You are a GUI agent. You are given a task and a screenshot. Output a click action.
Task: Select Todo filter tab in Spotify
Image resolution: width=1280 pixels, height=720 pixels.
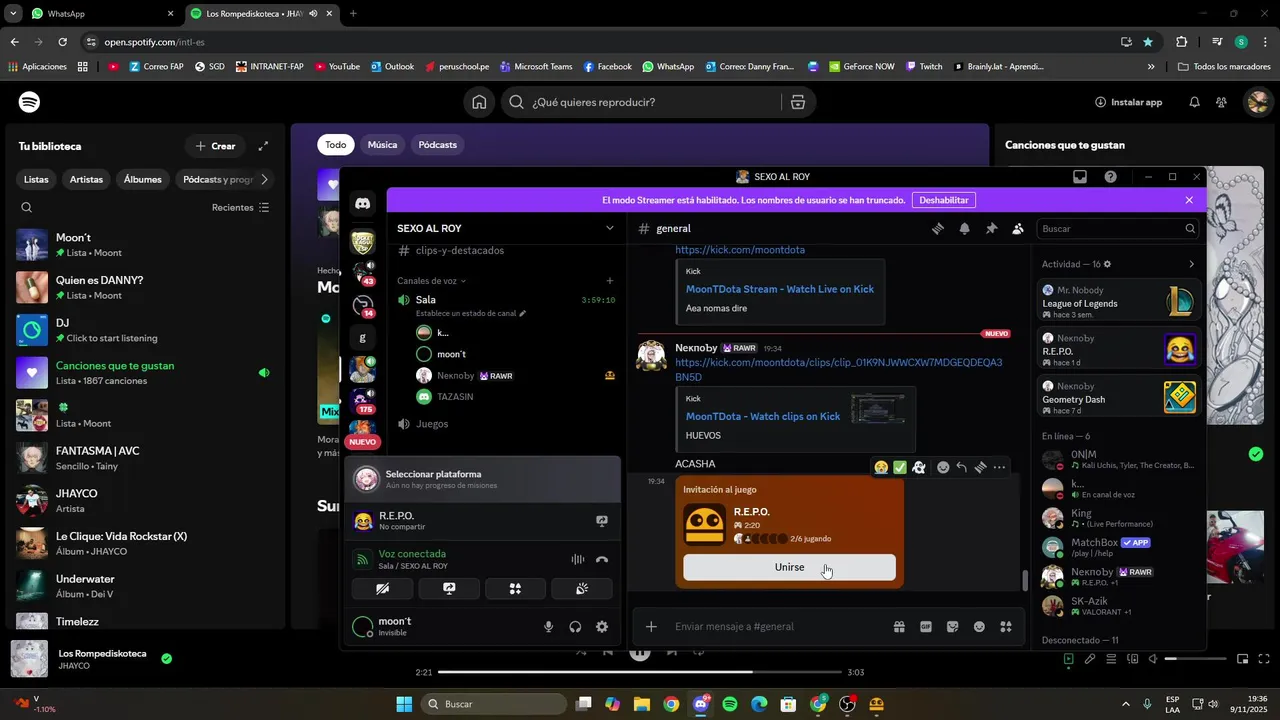[x=335, y=145]
